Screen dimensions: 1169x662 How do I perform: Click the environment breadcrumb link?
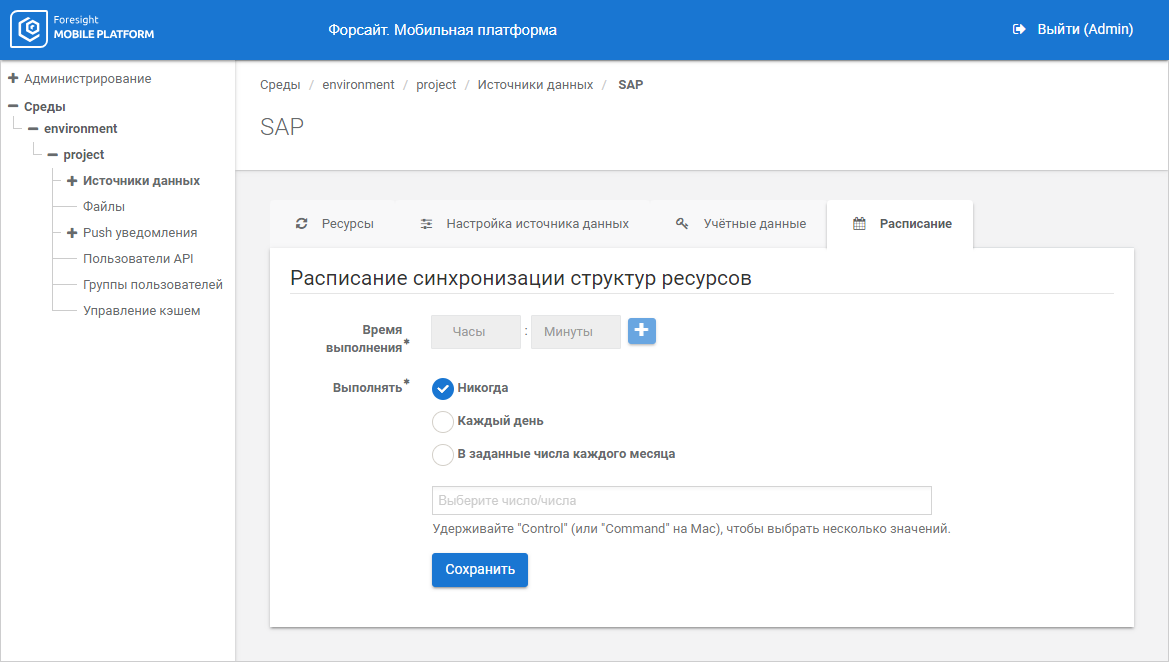(x=358, y=85)
